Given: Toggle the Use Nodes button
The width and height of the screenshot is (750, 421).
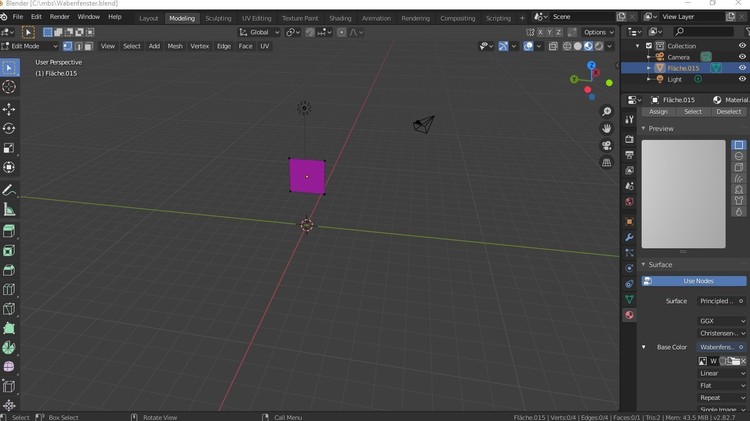Looking at the screenshot, I should click(694, 281).
